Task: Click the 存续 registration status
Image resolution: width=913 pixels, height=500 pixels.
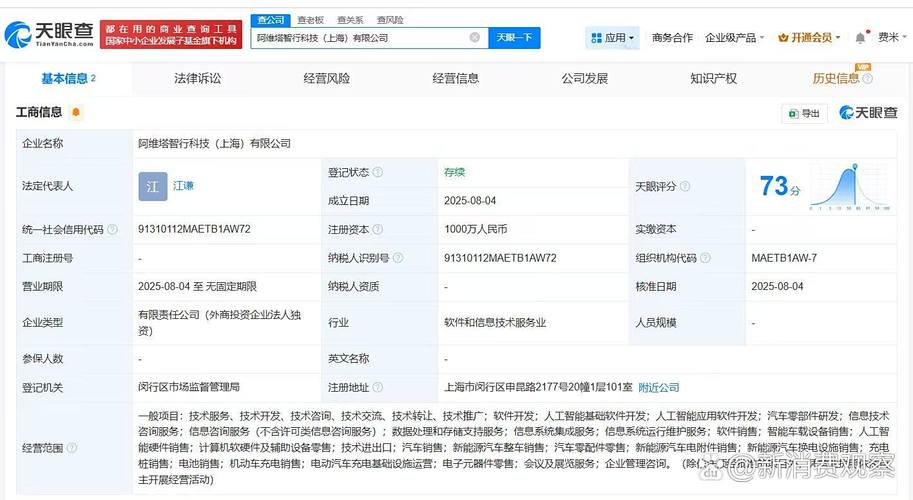Action: [x=454, y=172]
